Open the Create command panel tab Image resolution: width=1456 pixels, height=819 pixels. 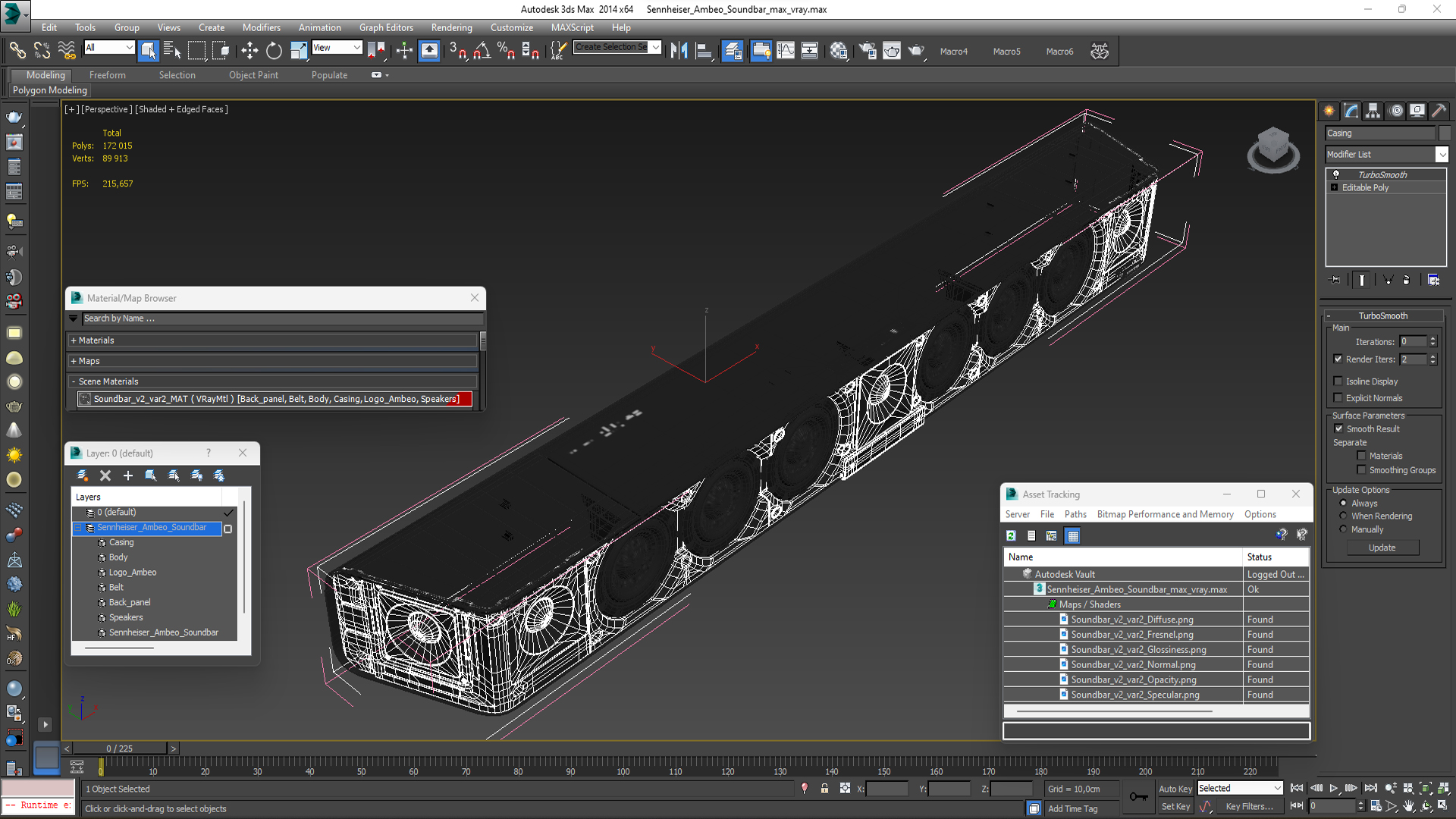[1329, 111]
